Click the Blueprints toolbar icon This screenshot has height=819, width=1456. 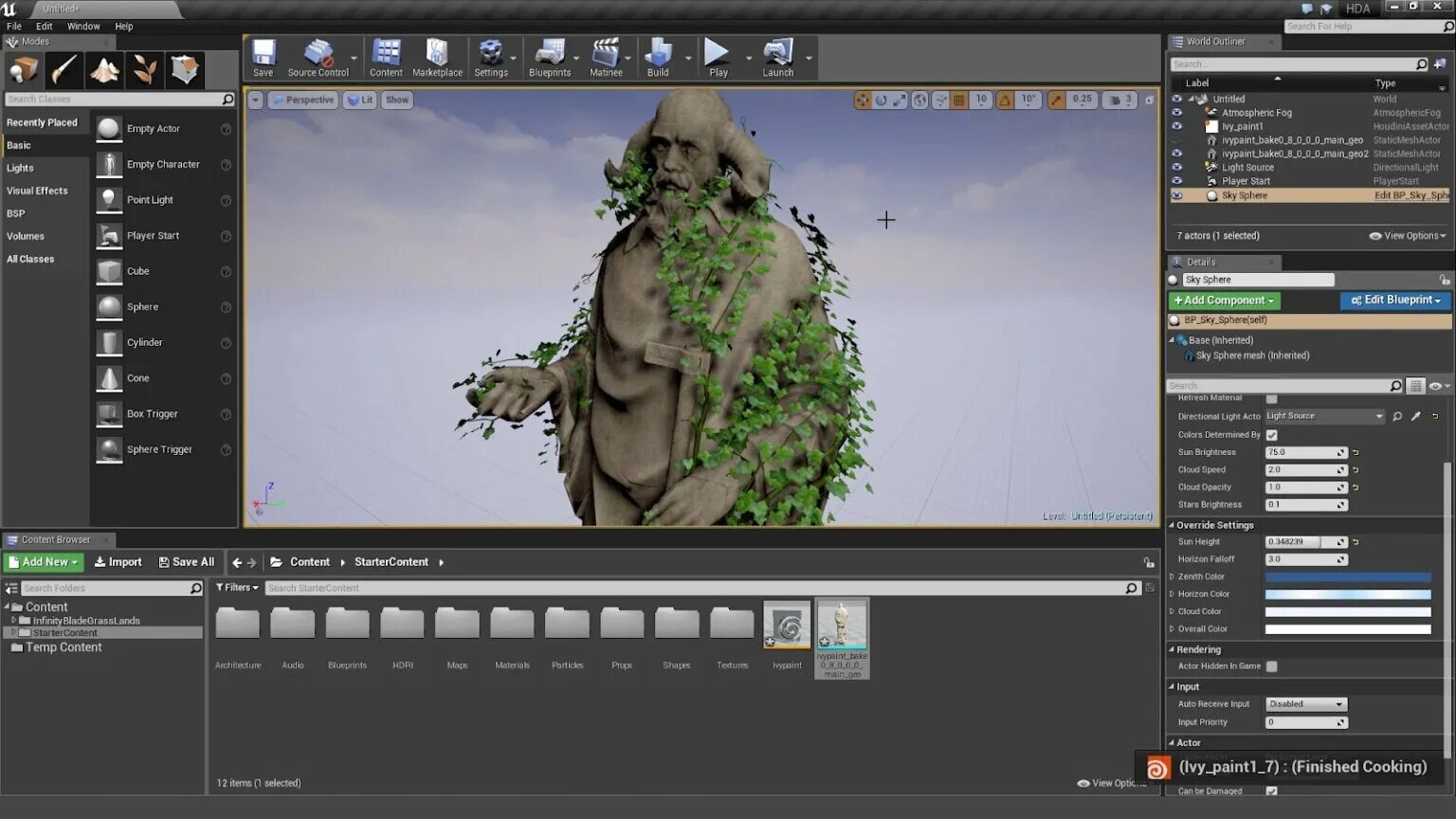click(x=550, y=58)
